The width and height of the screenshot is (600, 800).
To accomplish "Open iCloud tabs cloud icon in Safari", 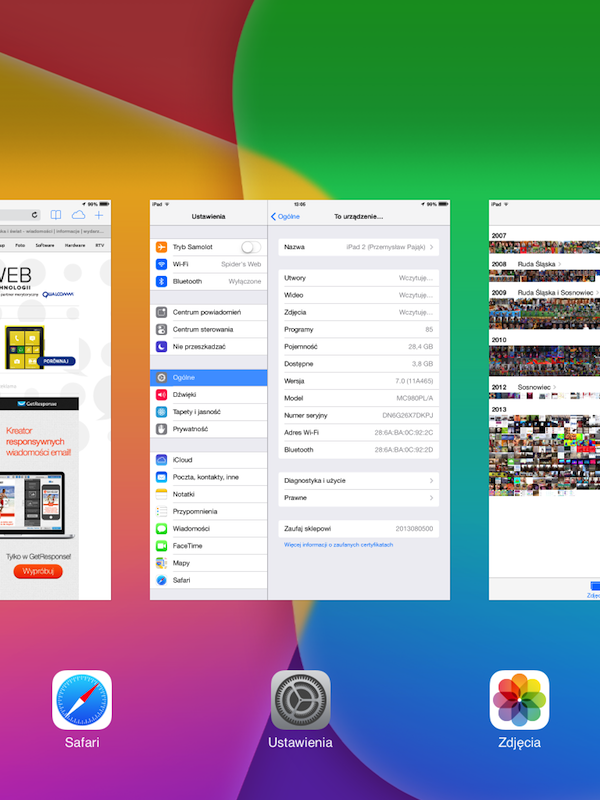I will coord(78,215).
